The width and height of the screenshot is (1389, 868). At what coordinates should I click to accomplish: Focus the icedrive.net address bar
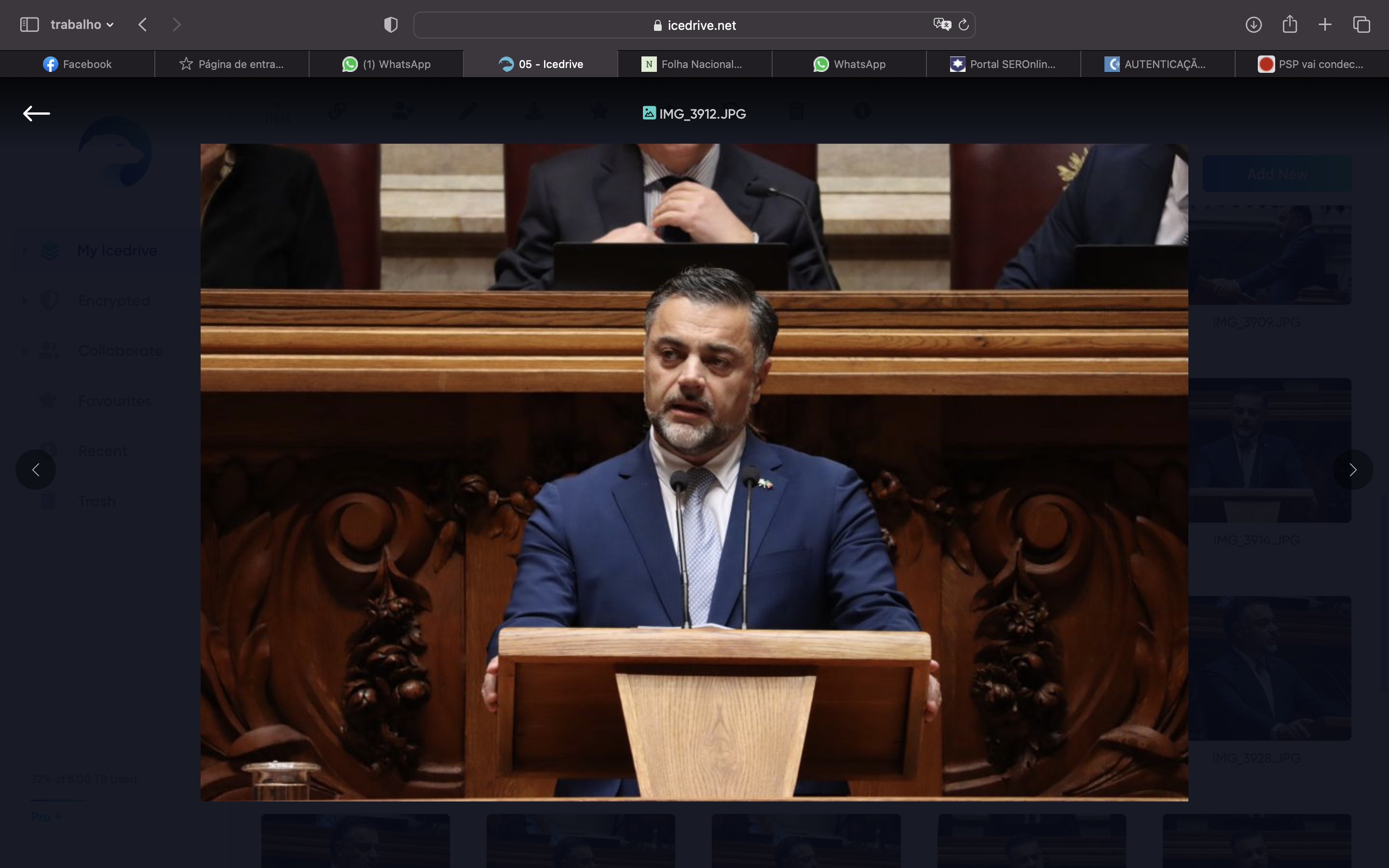click(694, 25)
